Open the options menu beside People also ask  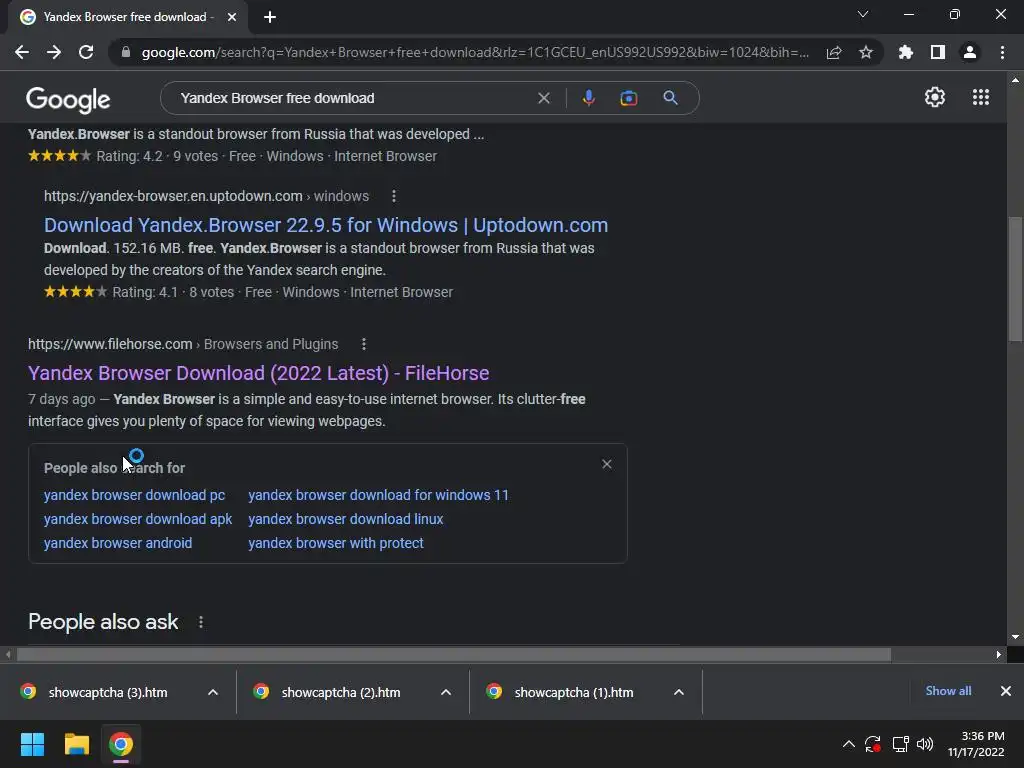point(200,622)
